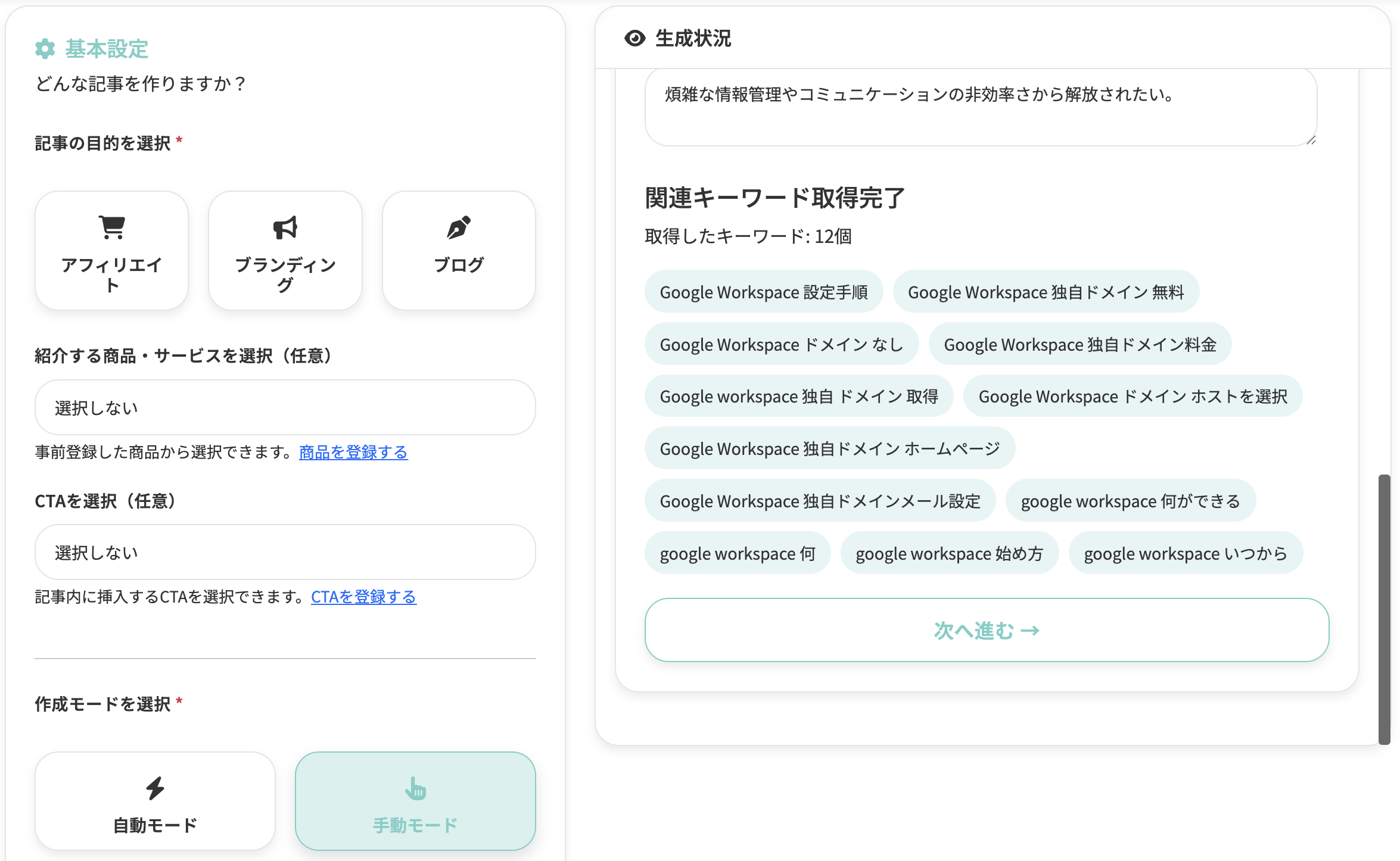This screenshot has height=861, width=1400.
Task: Click the gear icon beside 基本設定
Action: [45, 49]
